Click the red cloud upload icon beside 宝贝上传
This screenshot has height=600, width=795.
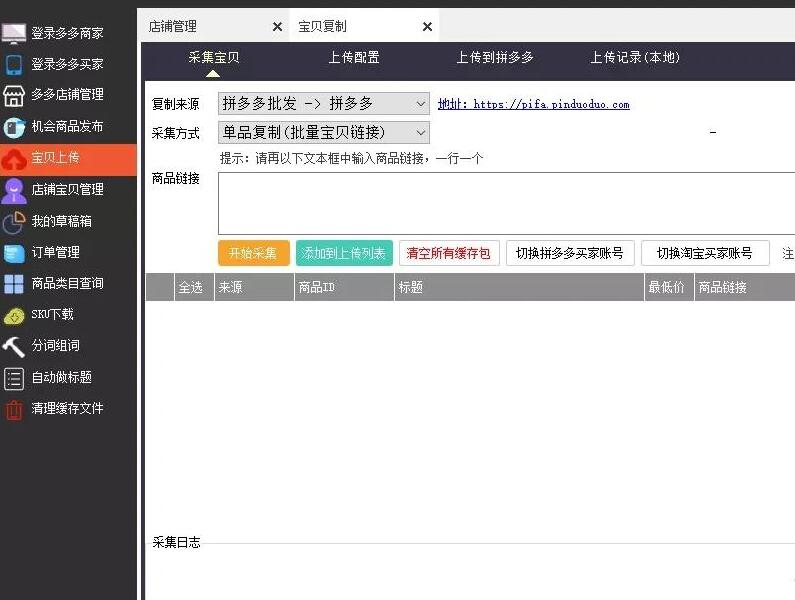[x=14, y=159]
